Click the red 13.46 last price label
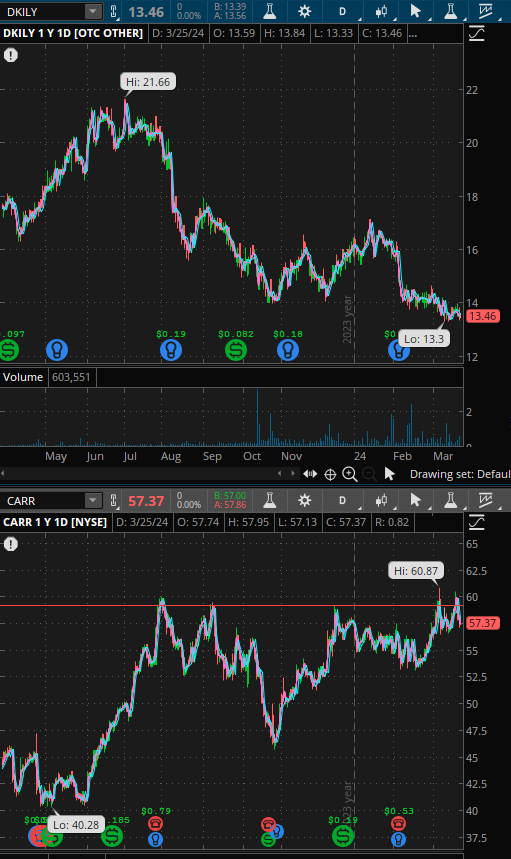The image size is (511, 859). (x=483, y=316)
